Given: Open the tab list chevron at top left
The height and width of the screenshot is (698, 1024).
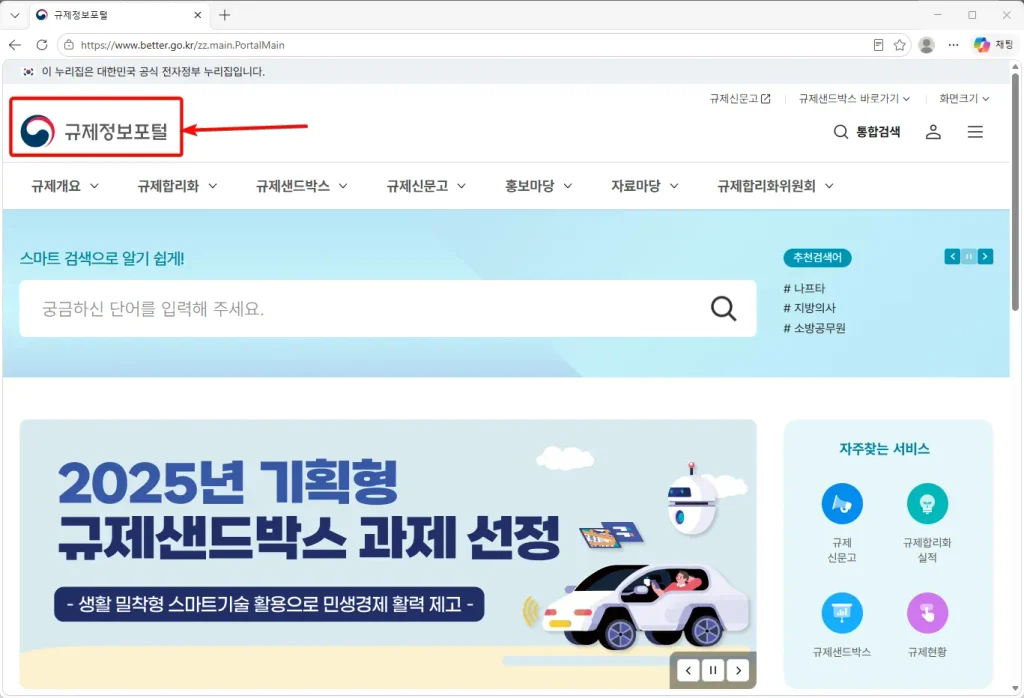Looking at the screenshot, I should (15, 15).
